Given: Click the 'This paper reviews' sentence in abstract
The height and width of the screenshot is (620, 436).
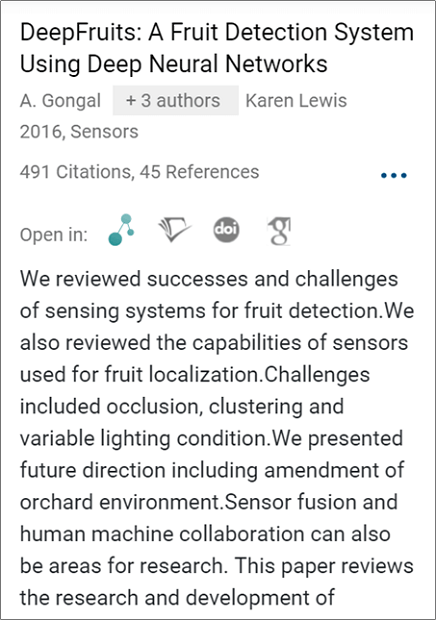Looking at the screenshot, I should [x=324, y=566].
